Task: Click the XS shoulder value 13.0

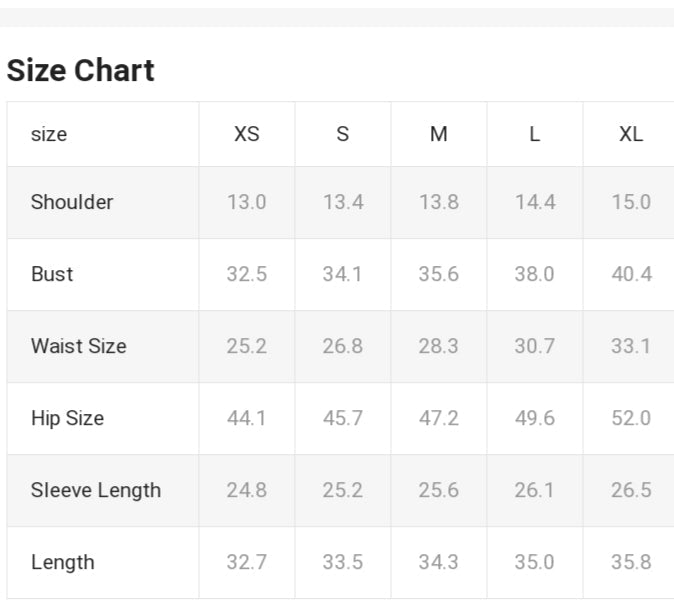Action: 247,202
